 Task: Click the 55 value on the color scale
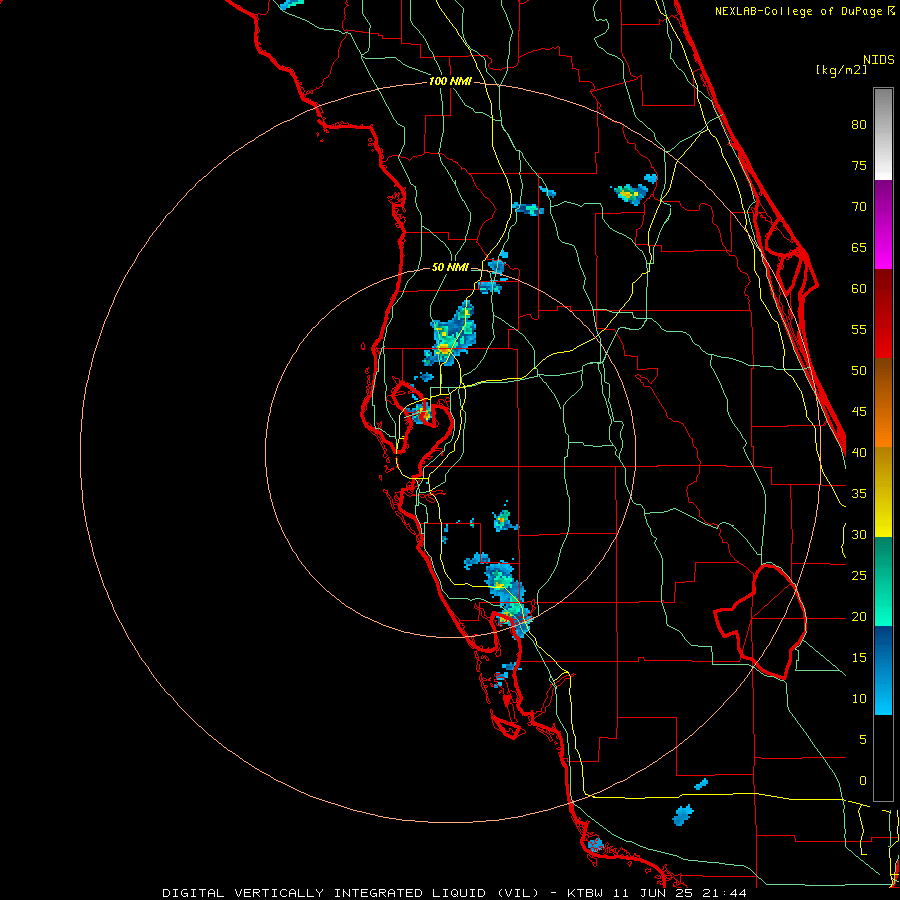(x=859, y=330)
